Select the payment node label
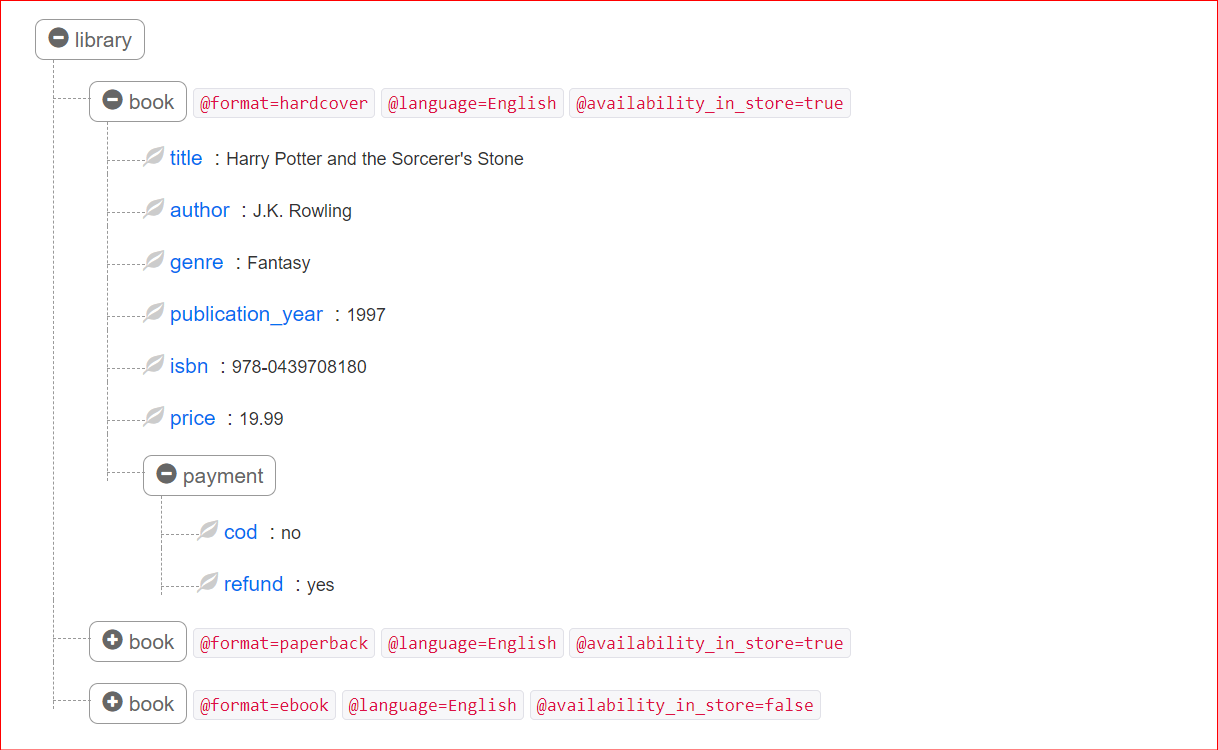1218x750 pixels. [220, 474]
